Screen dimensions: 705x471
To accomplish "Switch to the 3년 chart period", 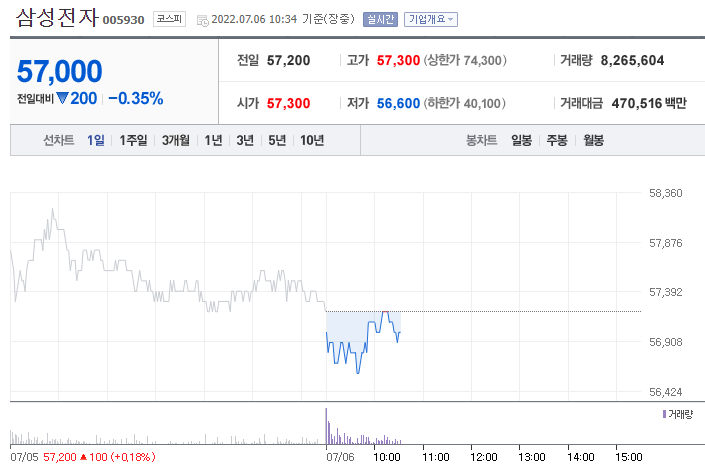I will click(x=245, y=141).
